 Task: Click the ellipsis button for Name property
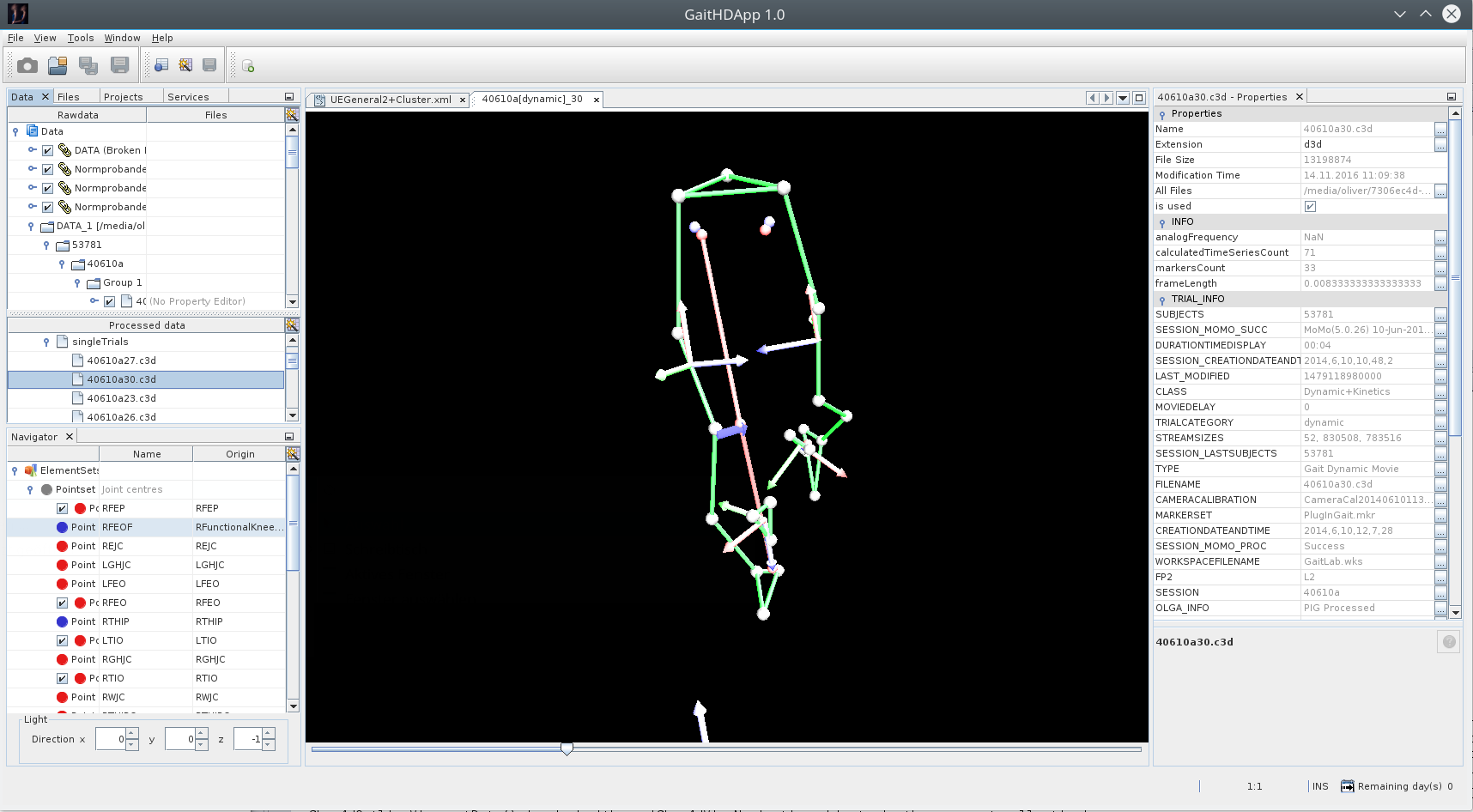1440,130
